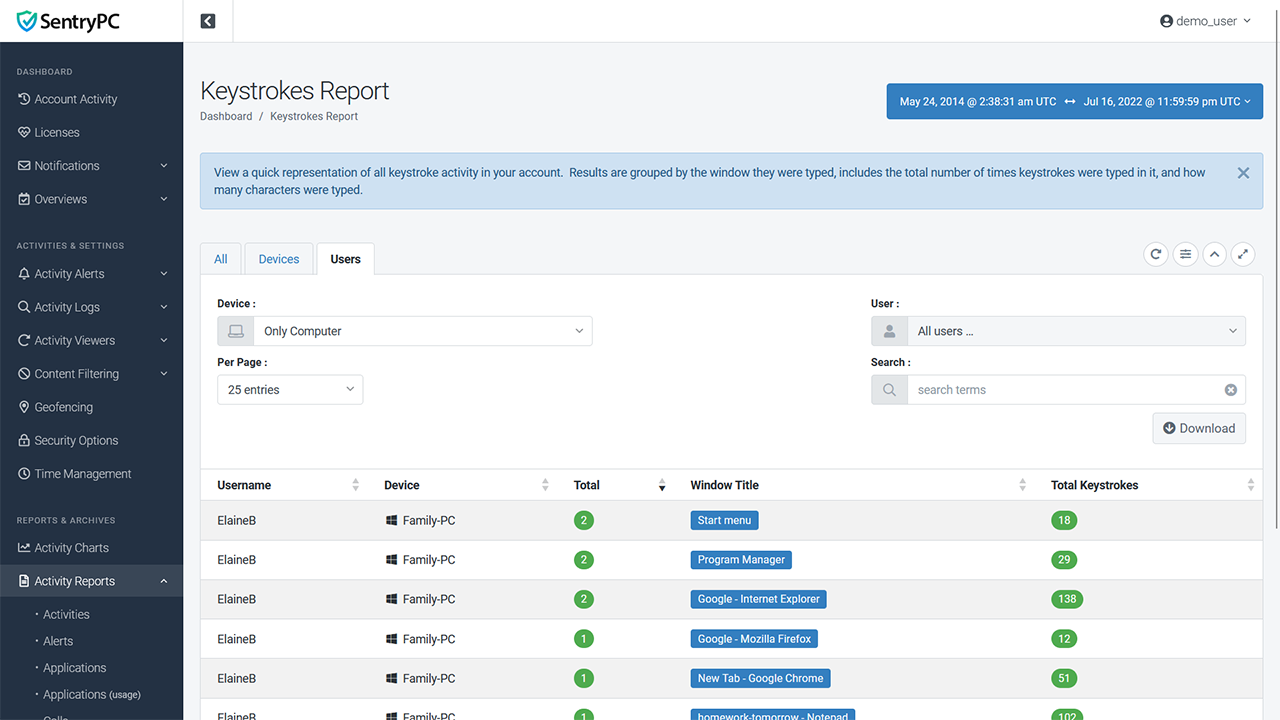Select the Alerts report sub-item
The width and height of the screenshot is (1280, 720).
pos(57,641)
